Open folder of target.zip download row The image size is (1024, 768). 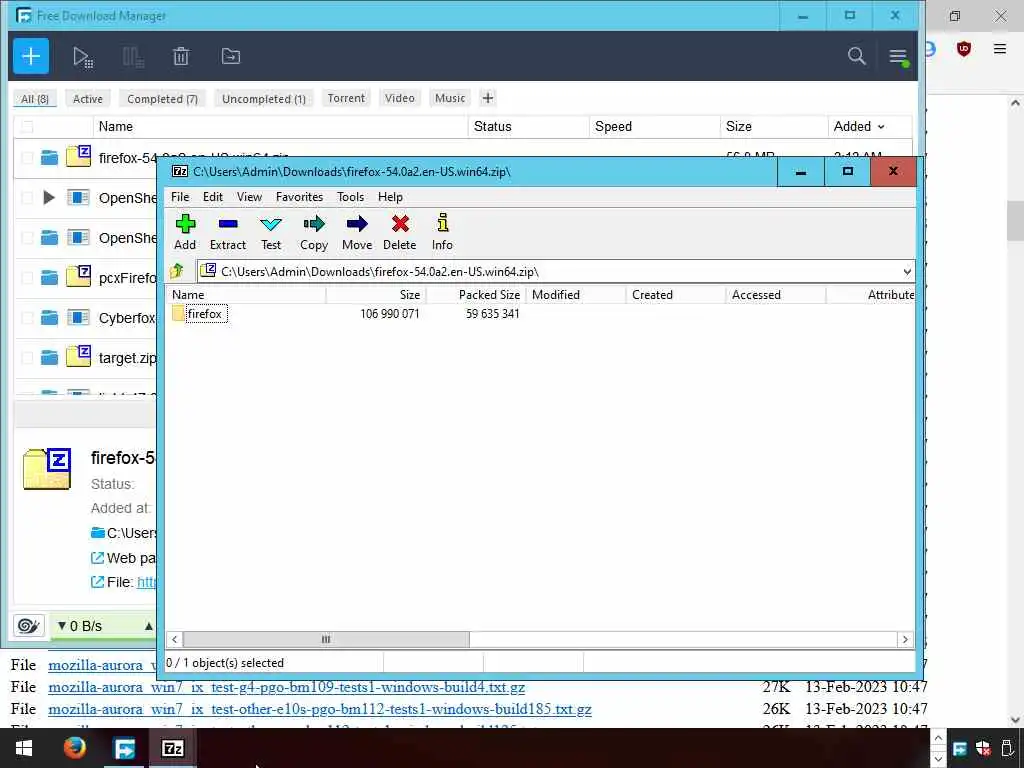coord(50,358)
